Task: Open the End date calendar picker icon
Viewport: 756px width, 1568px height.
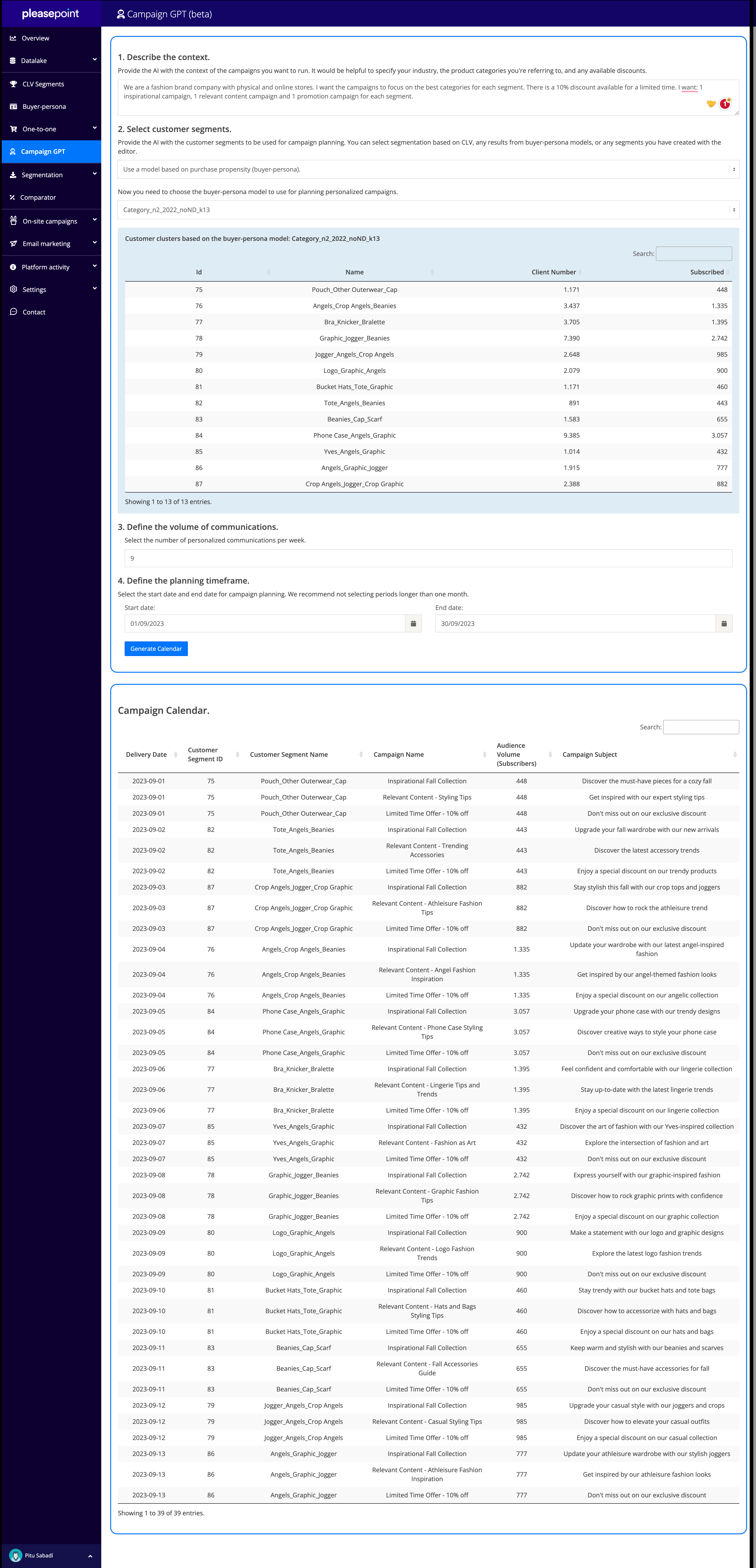Action: tap(724, 623)
